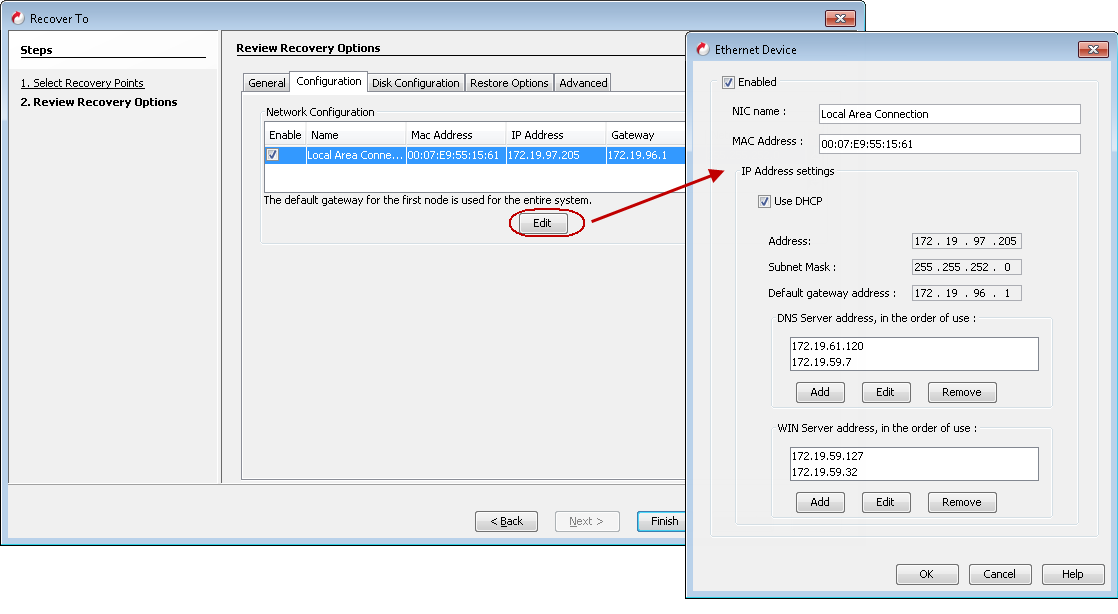
Task: Cancel the Ethernet Device dialog
Action: (x=1000, y=574)
